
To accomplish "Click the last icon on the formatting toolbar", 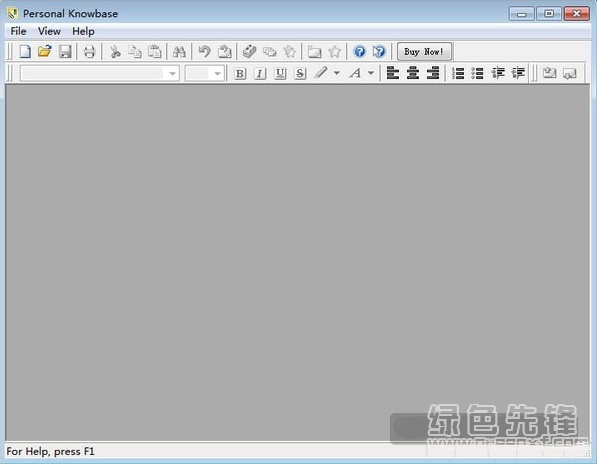I will (570, 73).
